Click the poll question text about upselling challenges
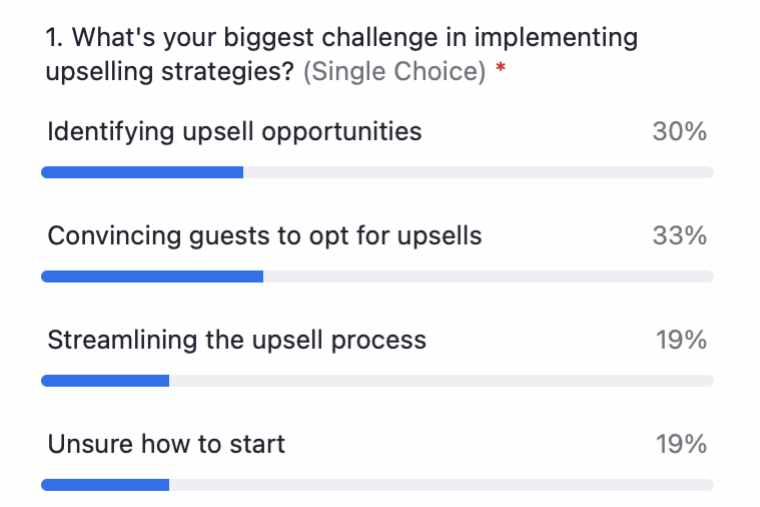The height and width of the screenshot is (507, 760). (x=342, y=54)
